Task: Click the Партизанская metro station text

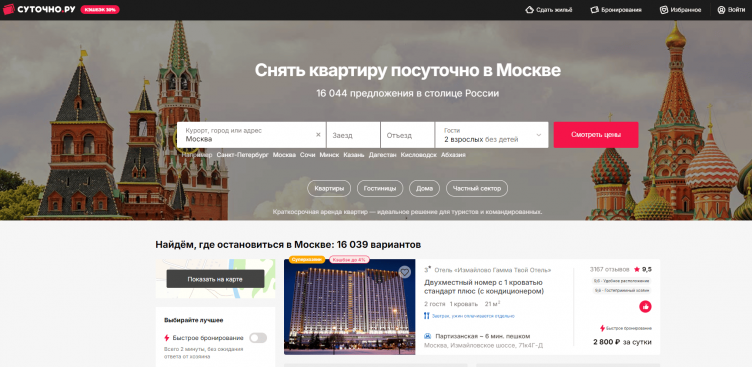Action: (x=482, y=336)
